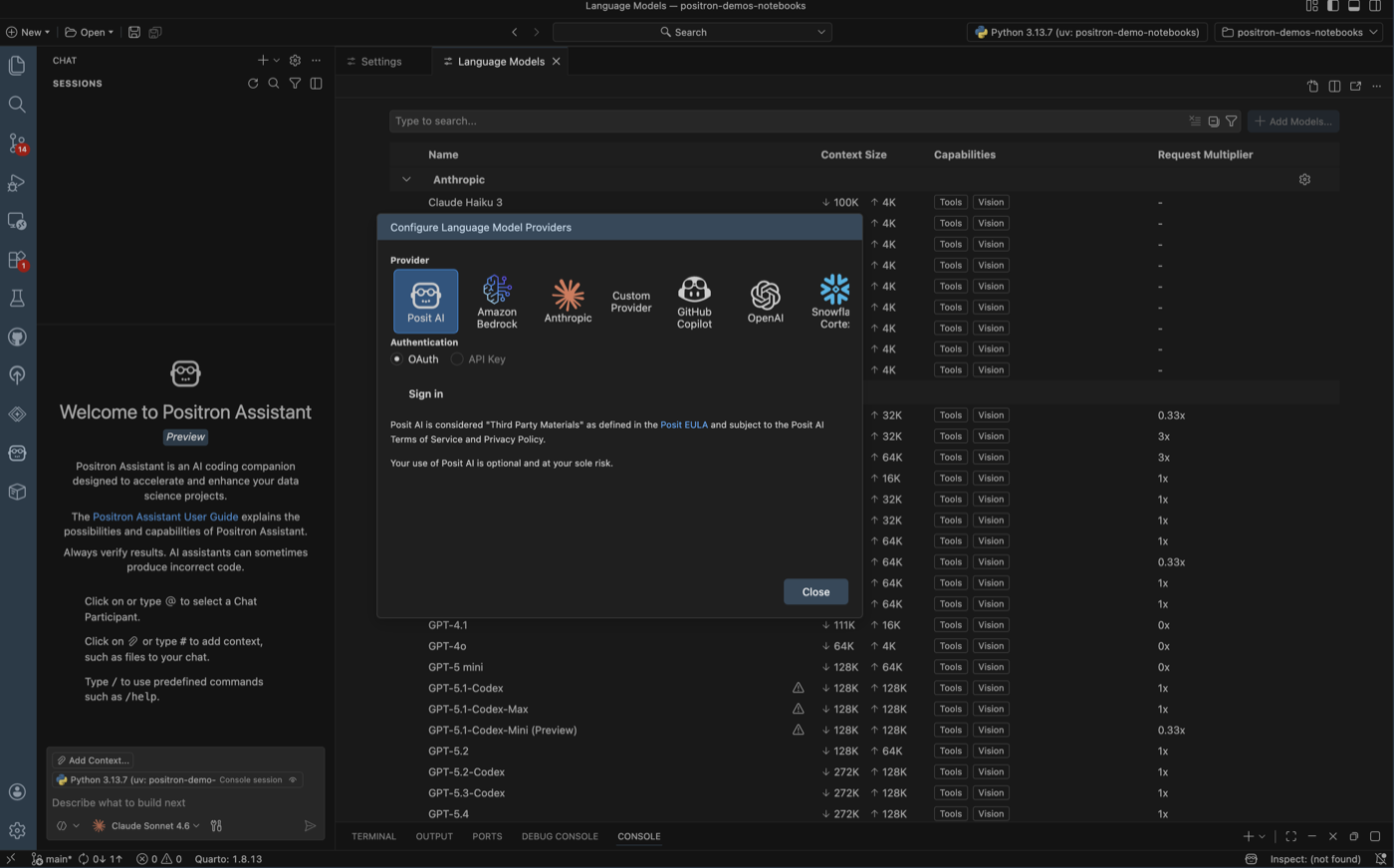Open the Testing flask view
1394x868 pixels.
tap(17, 299)
